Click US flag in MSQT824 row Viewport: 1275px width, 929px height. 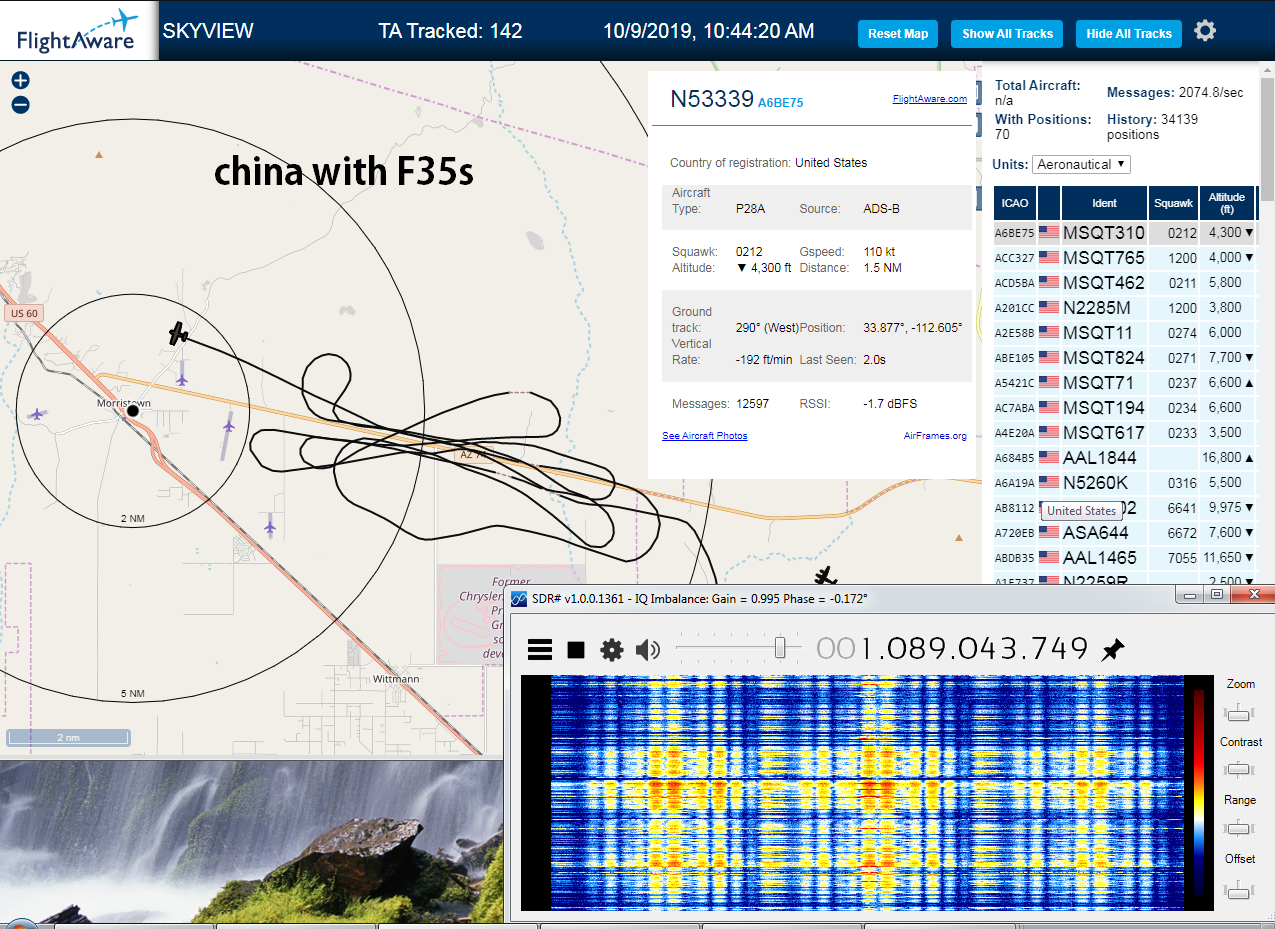(1049, 358)
